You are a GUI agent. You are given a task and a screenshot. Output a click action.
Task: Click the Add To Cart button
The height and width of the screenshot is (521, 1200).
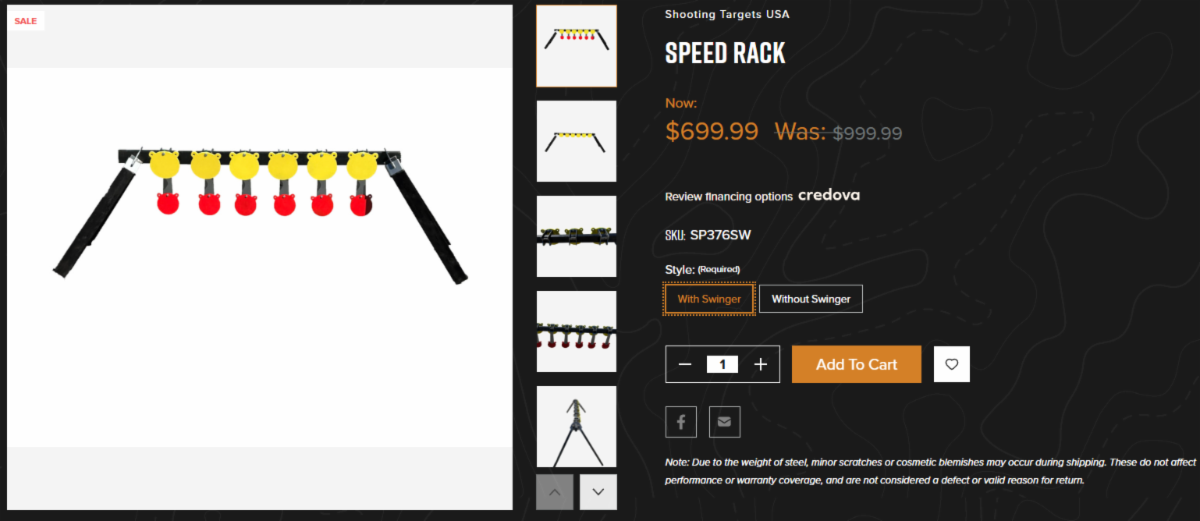856,364
